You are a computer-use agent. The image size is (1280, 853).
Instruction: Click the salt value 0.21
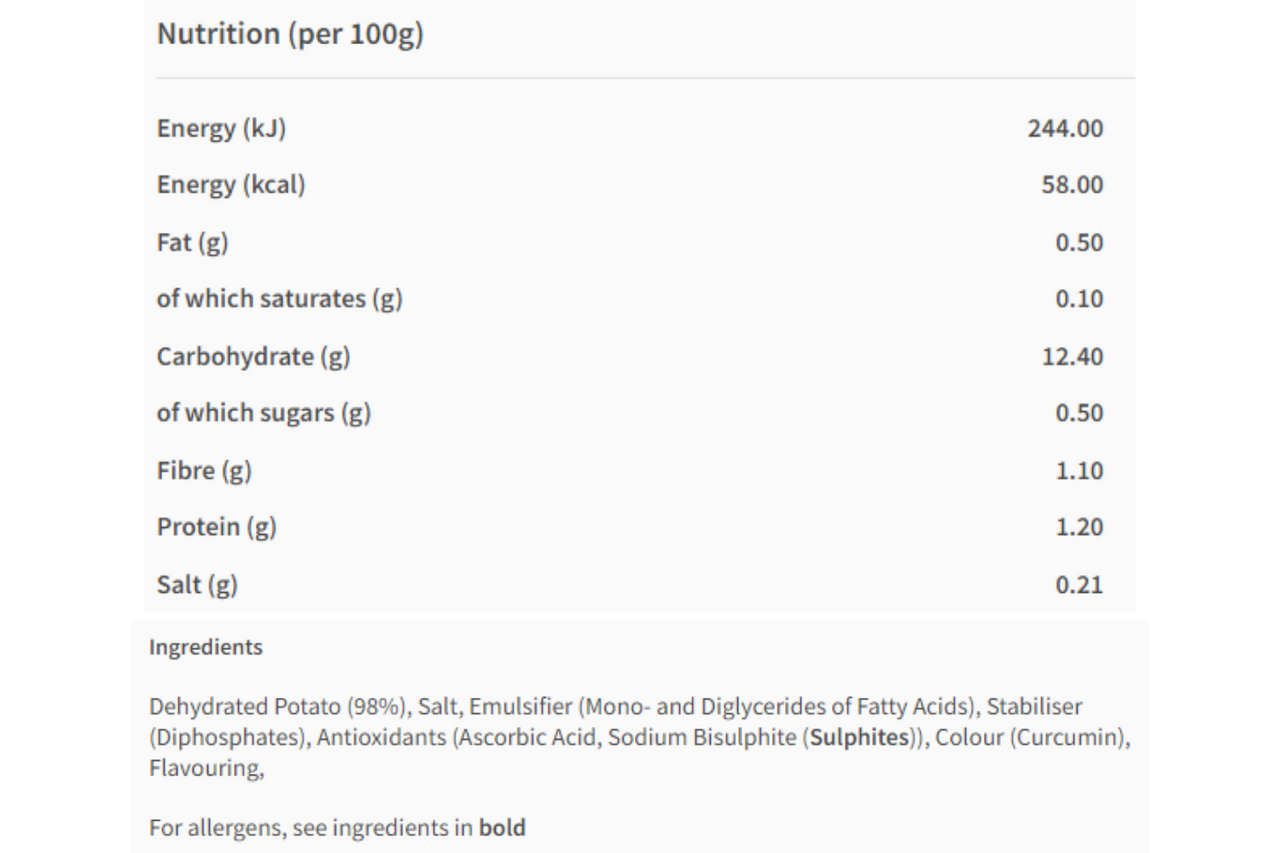click(x=1079, y=584)
